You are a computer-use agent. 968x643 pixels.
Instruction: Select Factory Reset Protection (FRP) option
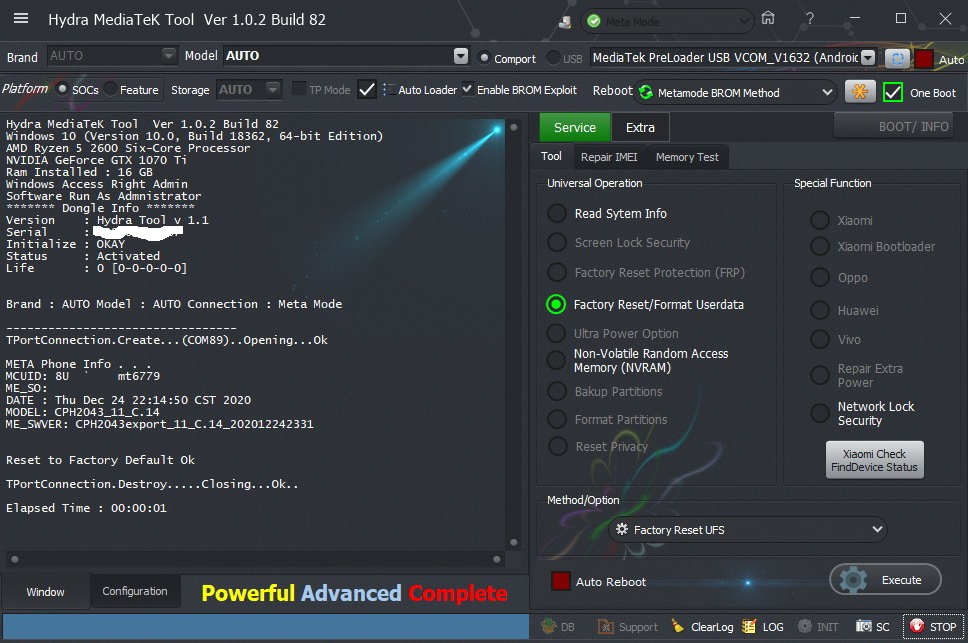557,272
